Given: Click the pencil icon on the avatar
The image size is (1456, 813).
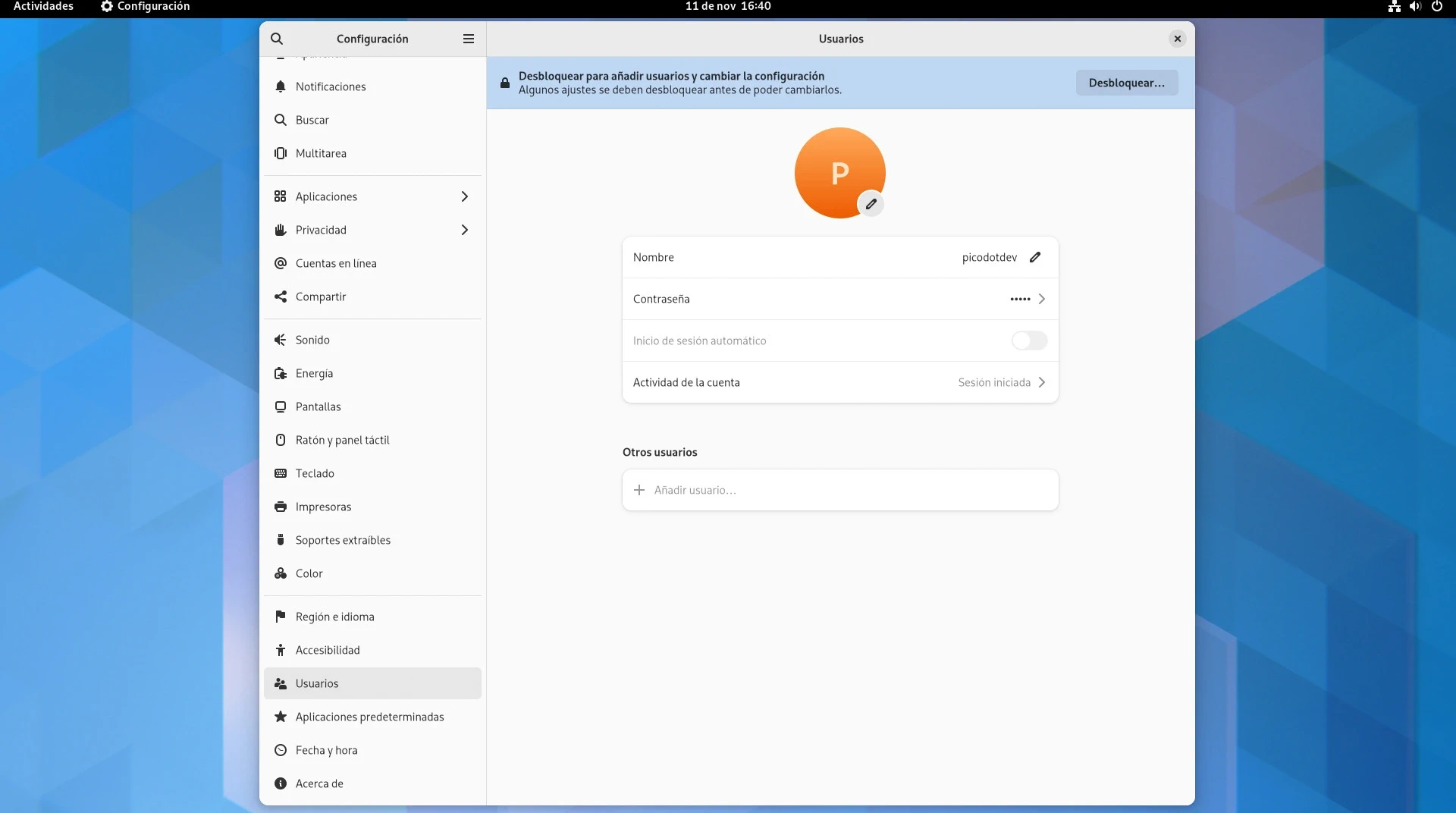Looking at the screenshot, I should 871,204.
